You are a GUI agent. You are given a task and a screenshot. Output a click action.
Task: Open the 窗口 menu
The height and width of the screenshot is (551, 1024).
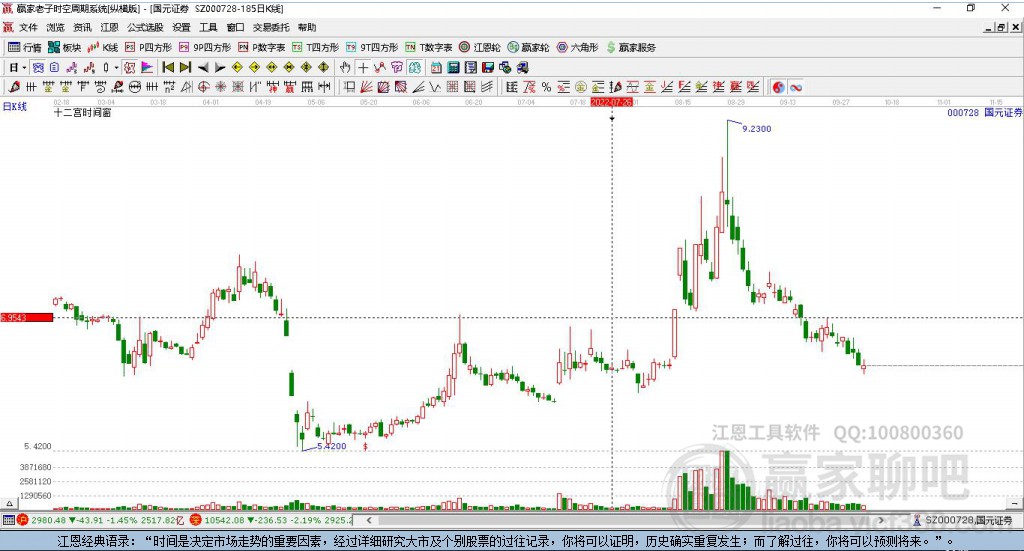click(x=235, y=27)
